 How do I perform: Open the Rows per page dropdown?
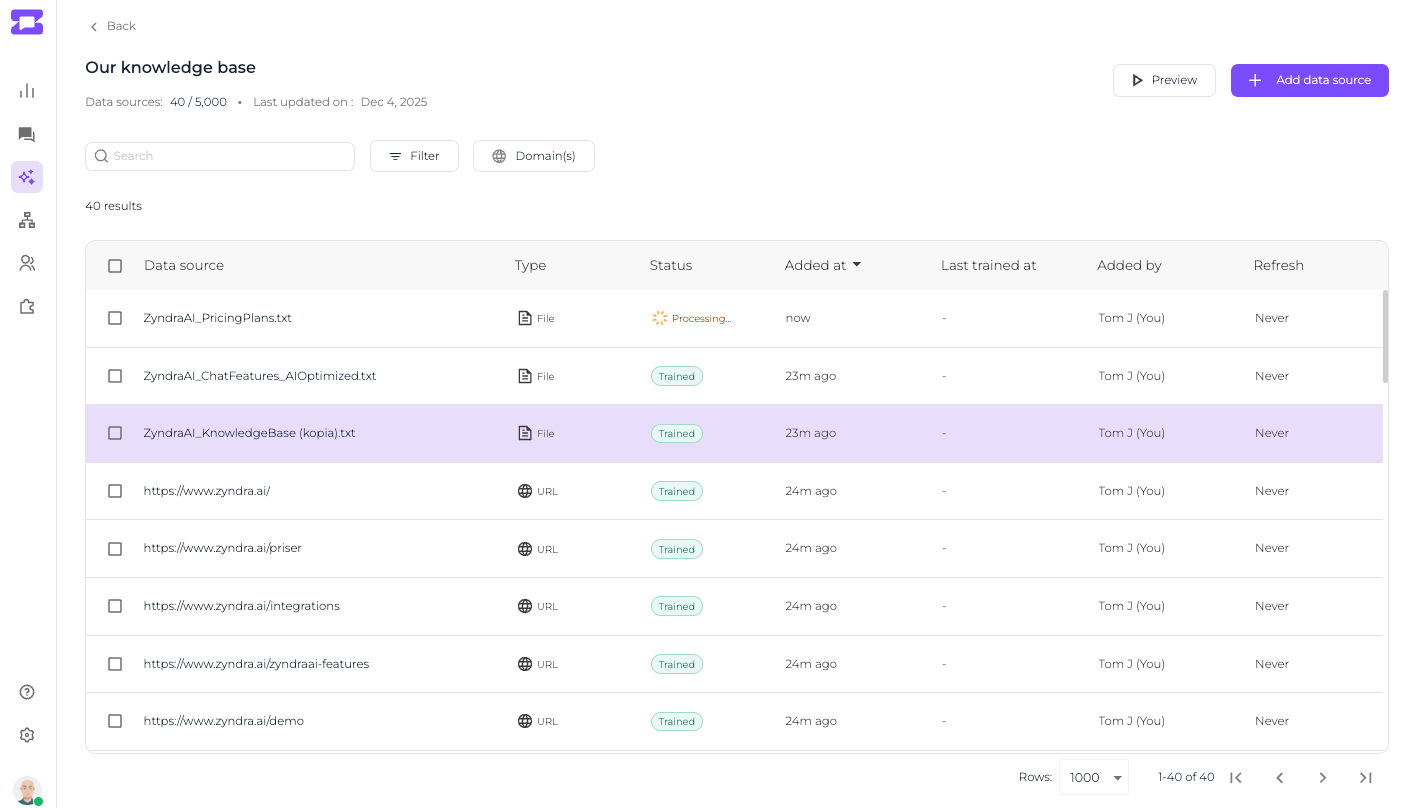point(1094,777)
